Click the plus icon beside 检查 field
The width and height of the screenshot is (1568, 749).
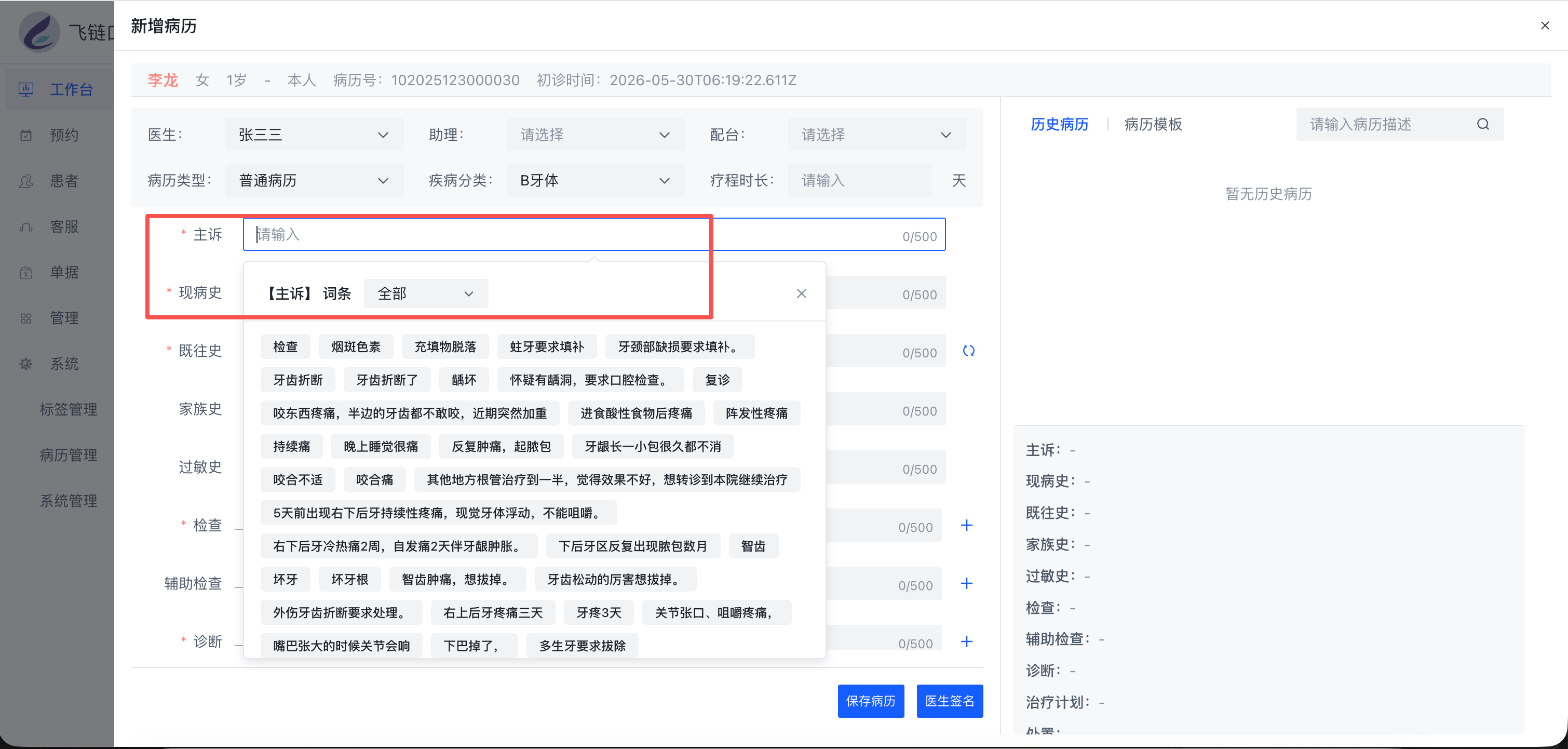[x=967, y=525]
